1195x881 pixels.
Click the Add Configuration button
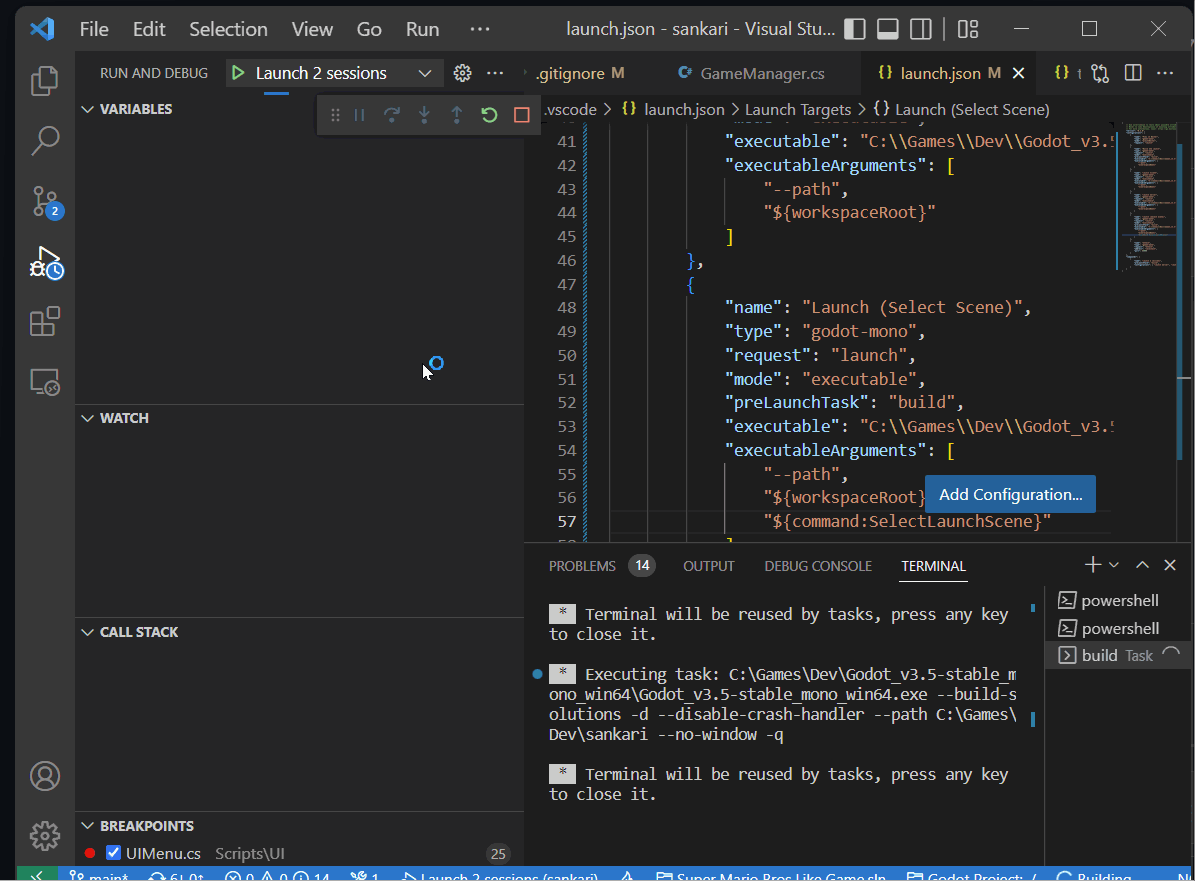coord(1009,493)
